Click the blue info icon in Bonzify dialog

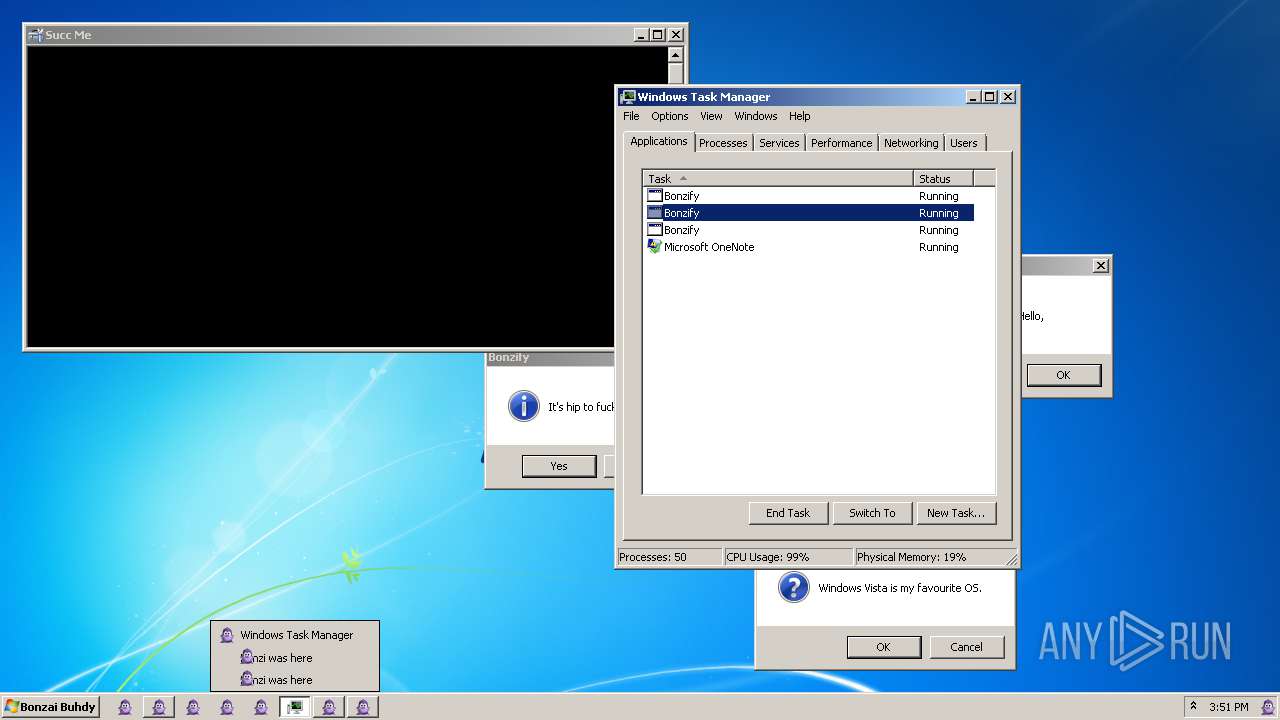(x=524, y=406)
